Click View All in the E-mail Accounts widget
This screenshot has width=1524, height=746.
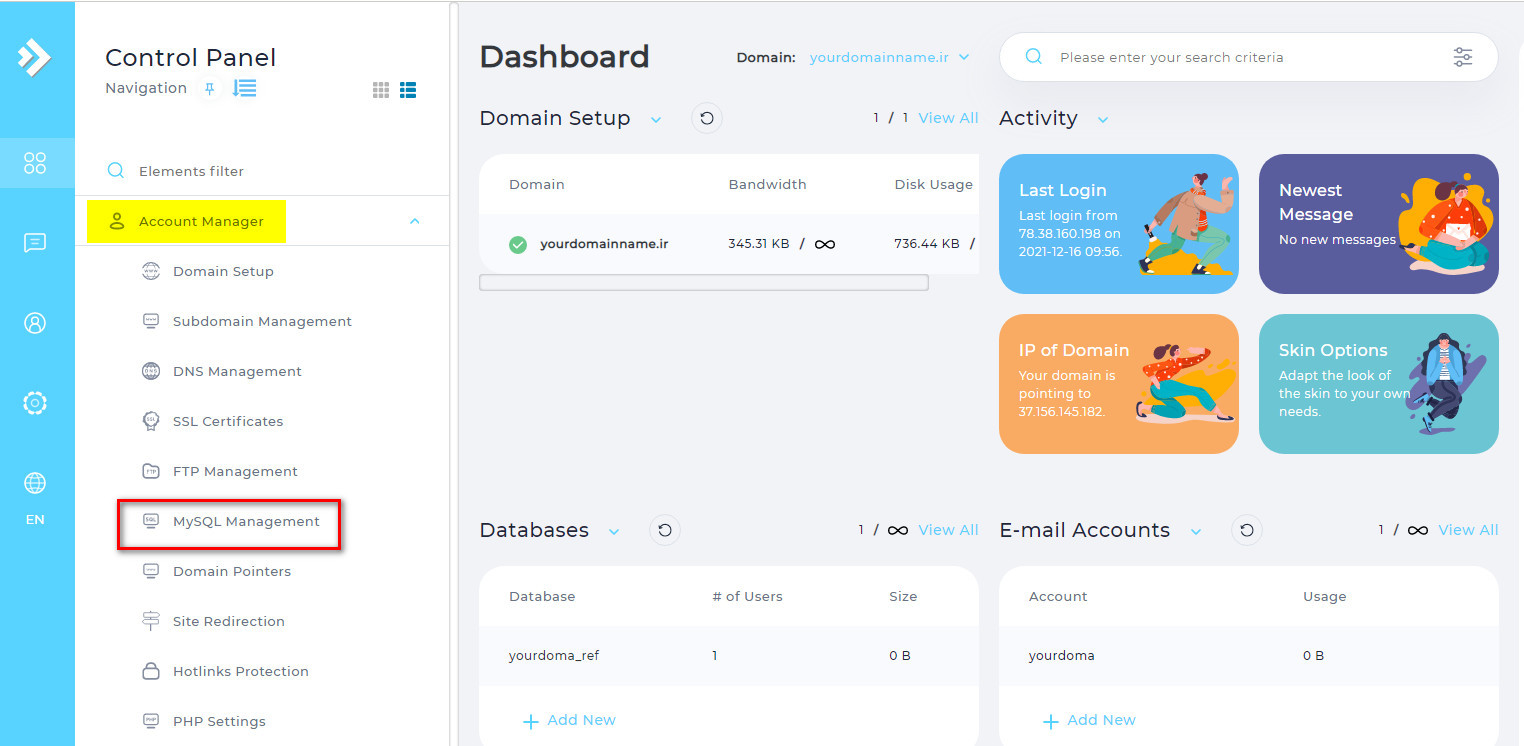(1468, 530)
